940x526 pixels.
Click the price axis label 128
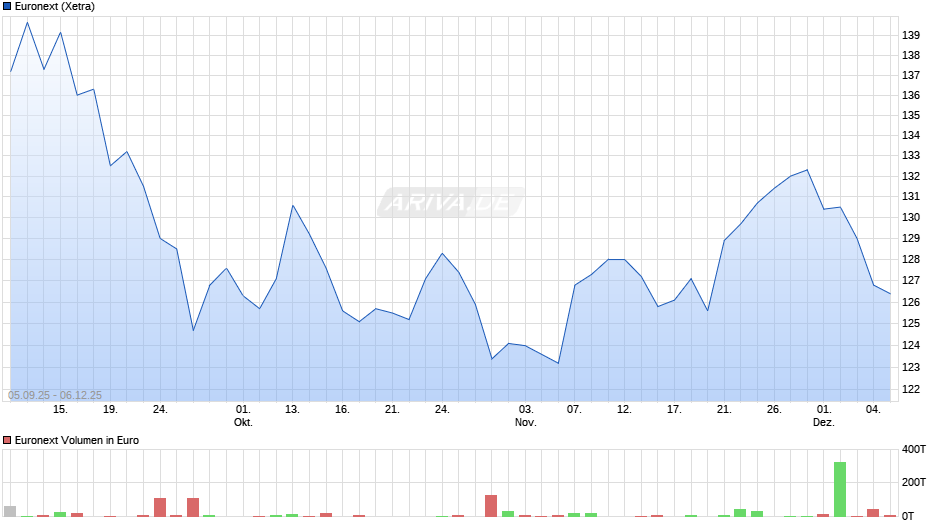point(911,260)
